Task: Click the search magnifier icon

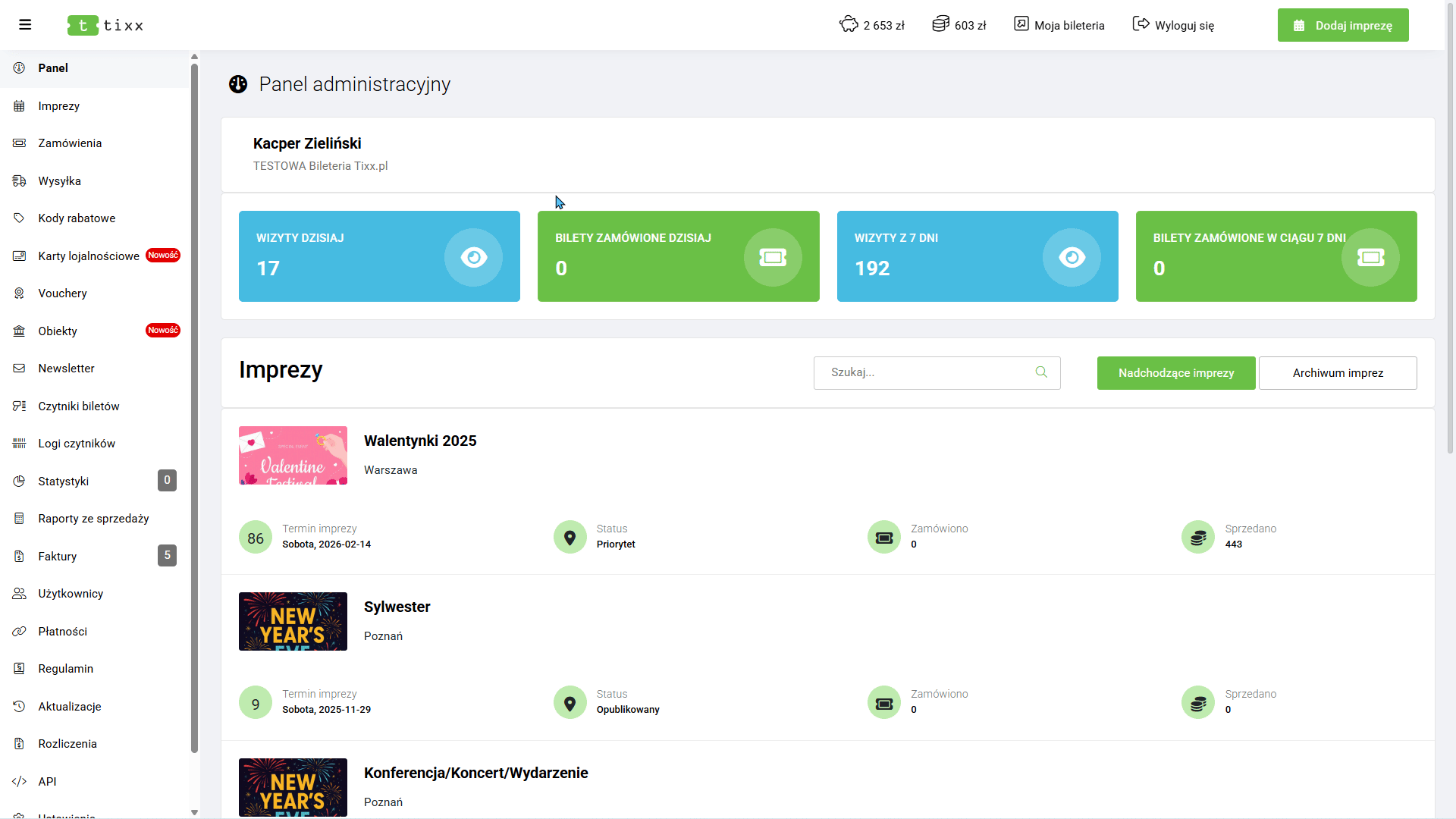Action: (1041, 372)
